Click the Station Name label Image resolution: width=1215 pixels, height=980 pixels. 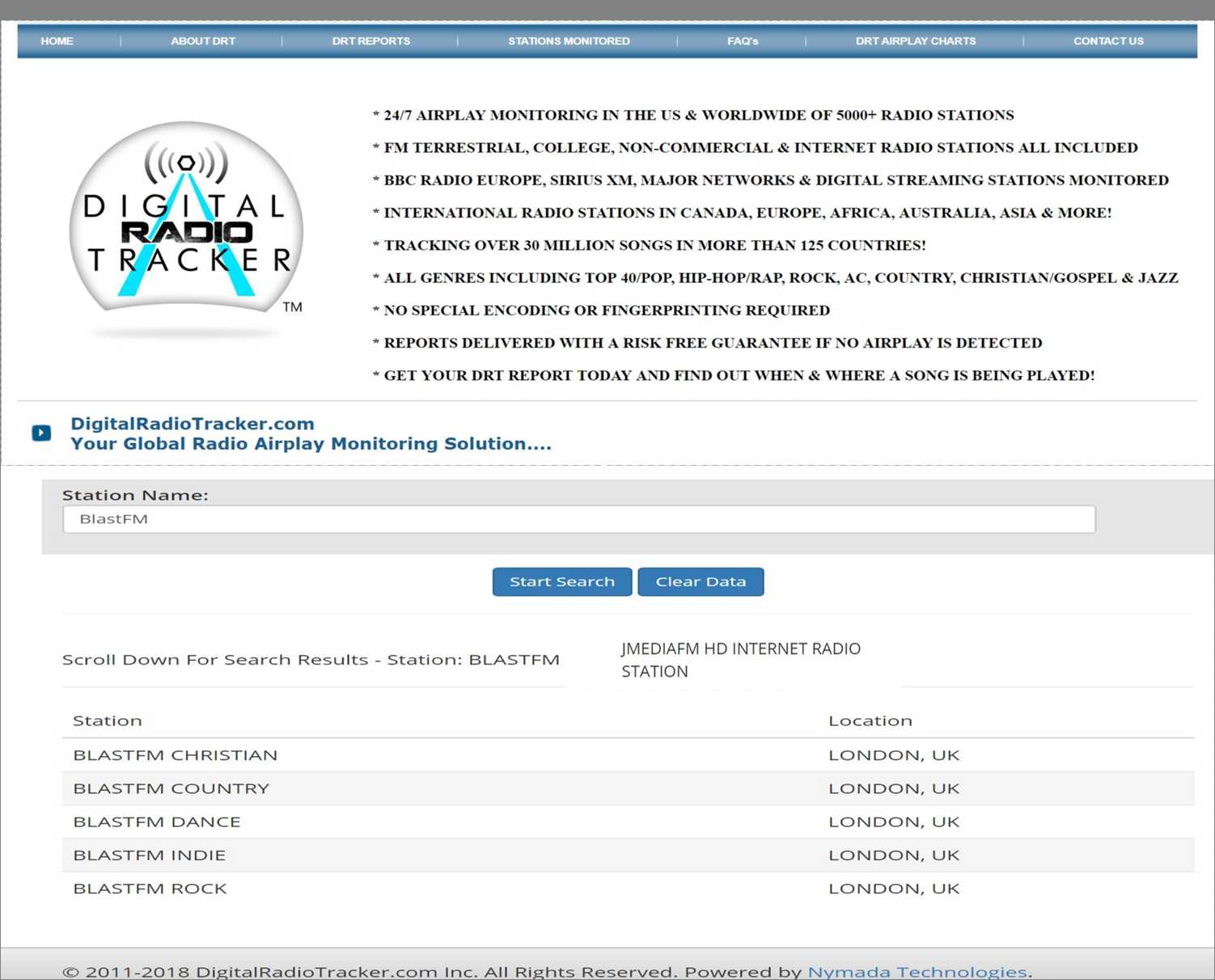point(135,495)
